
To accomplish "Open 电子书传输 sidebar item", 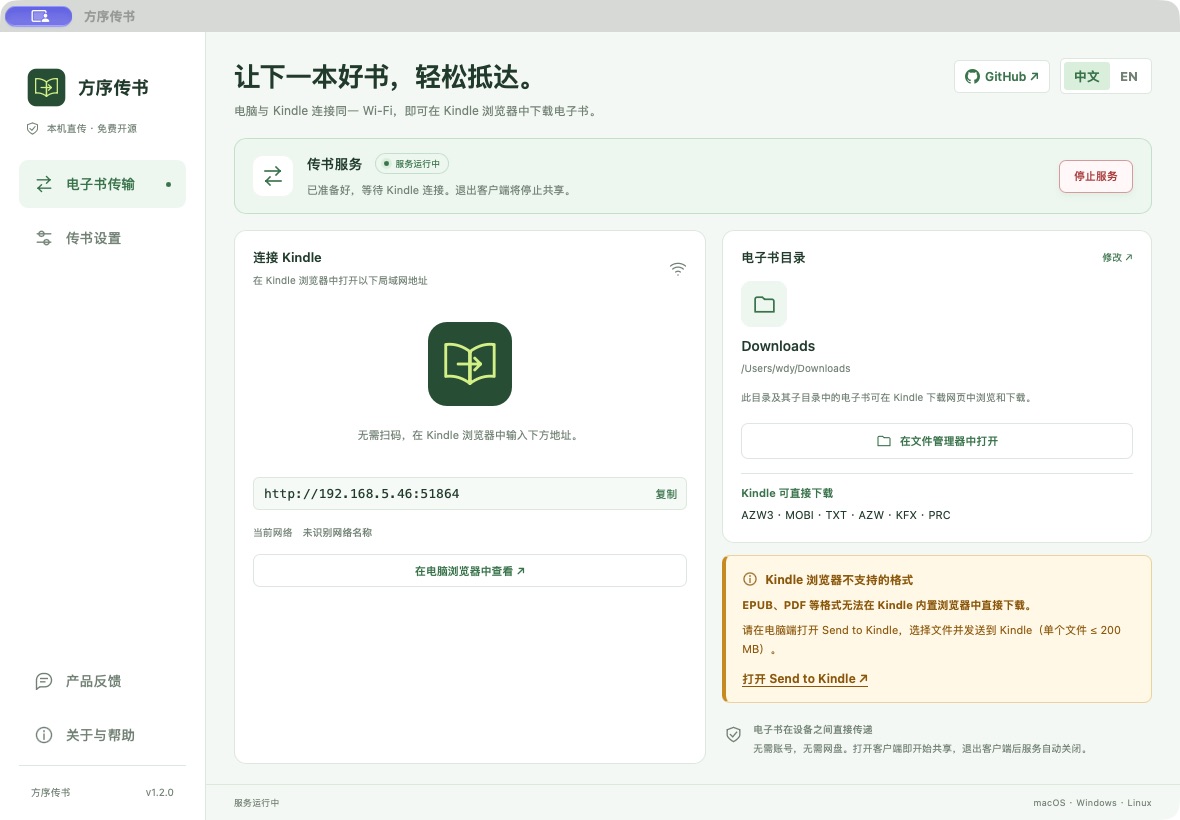I will (102, 184).
